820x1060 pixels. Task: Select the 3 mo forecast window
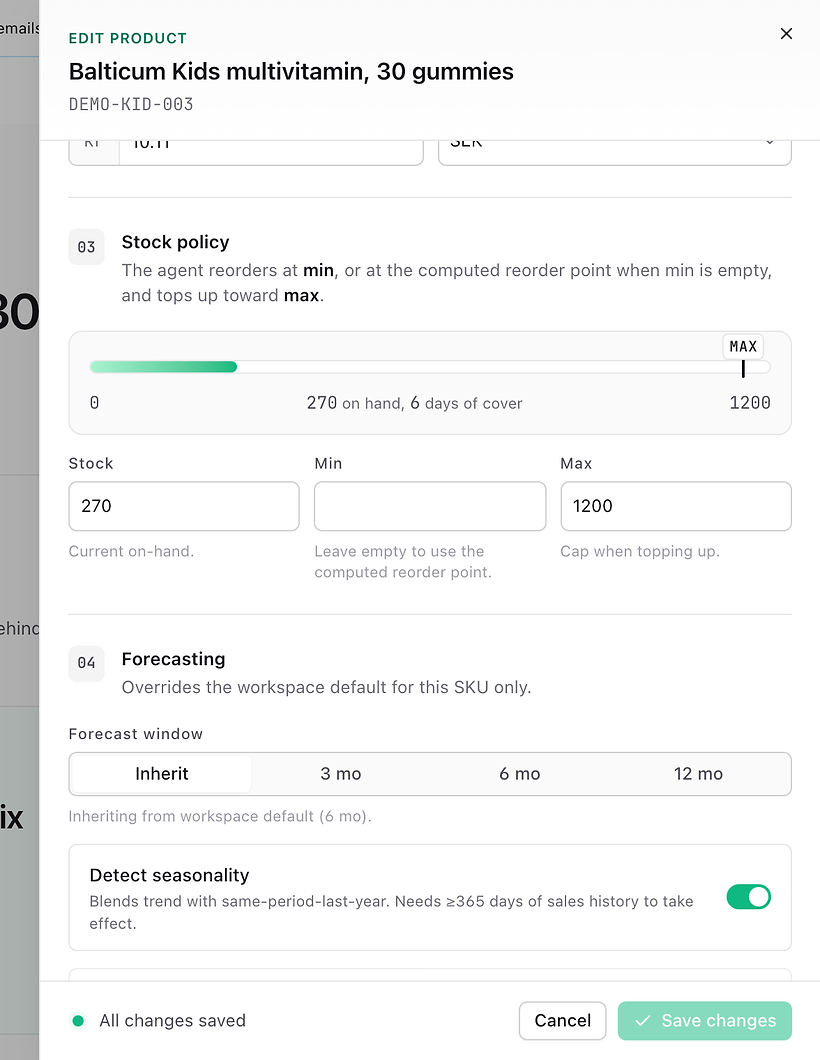[x=341, y=774]
